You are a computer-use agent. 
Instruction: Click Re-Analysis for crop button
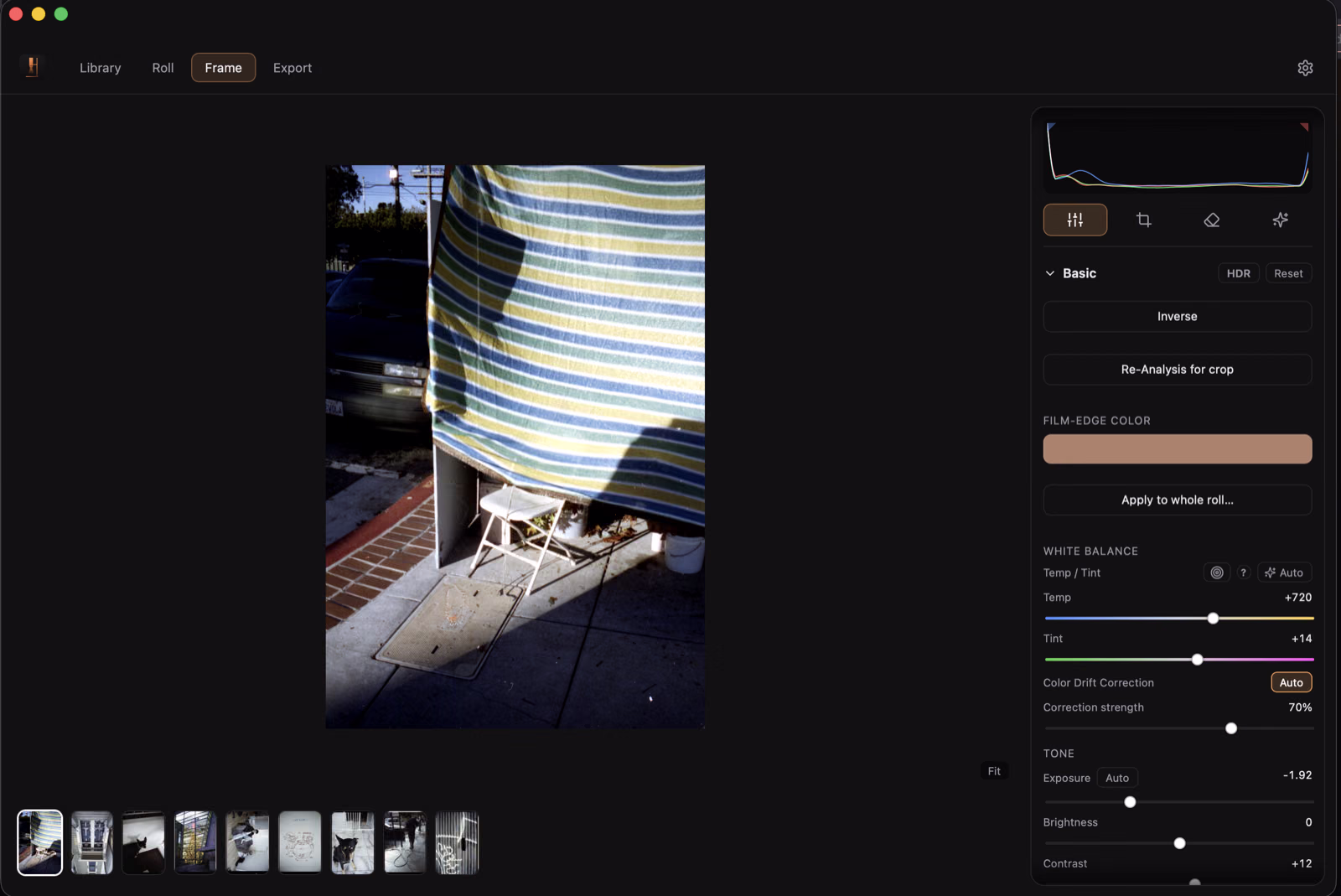tap(1177, 369)
